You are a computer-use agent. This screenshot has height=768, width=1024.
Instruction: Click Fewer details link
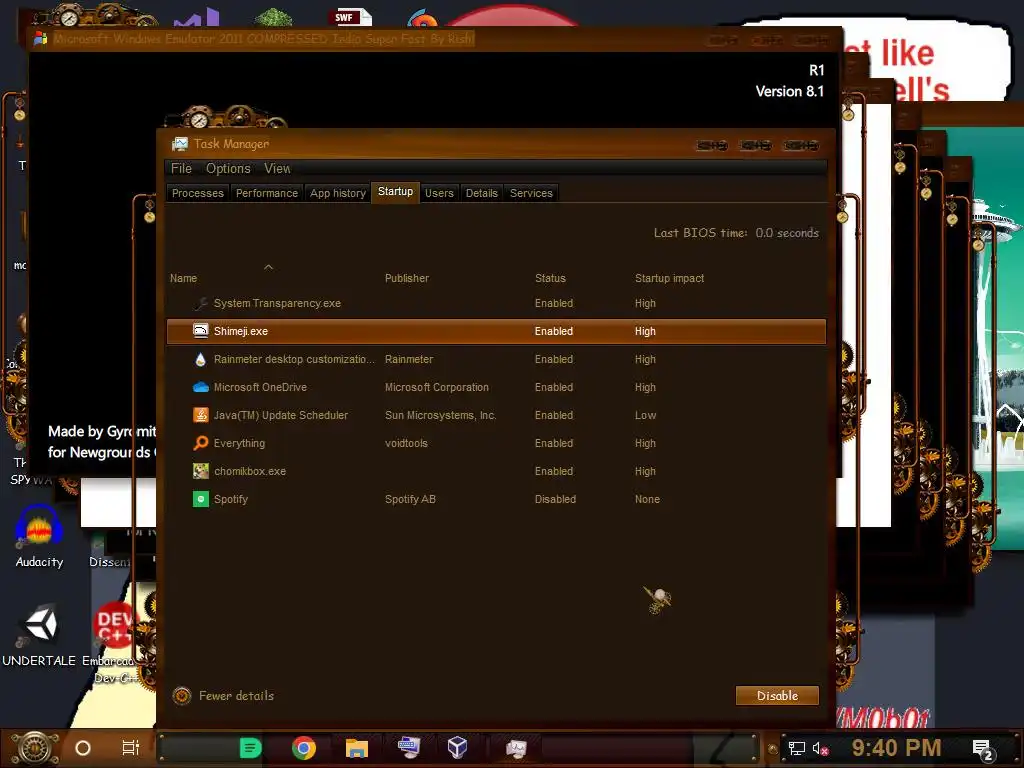pos(236,696)
